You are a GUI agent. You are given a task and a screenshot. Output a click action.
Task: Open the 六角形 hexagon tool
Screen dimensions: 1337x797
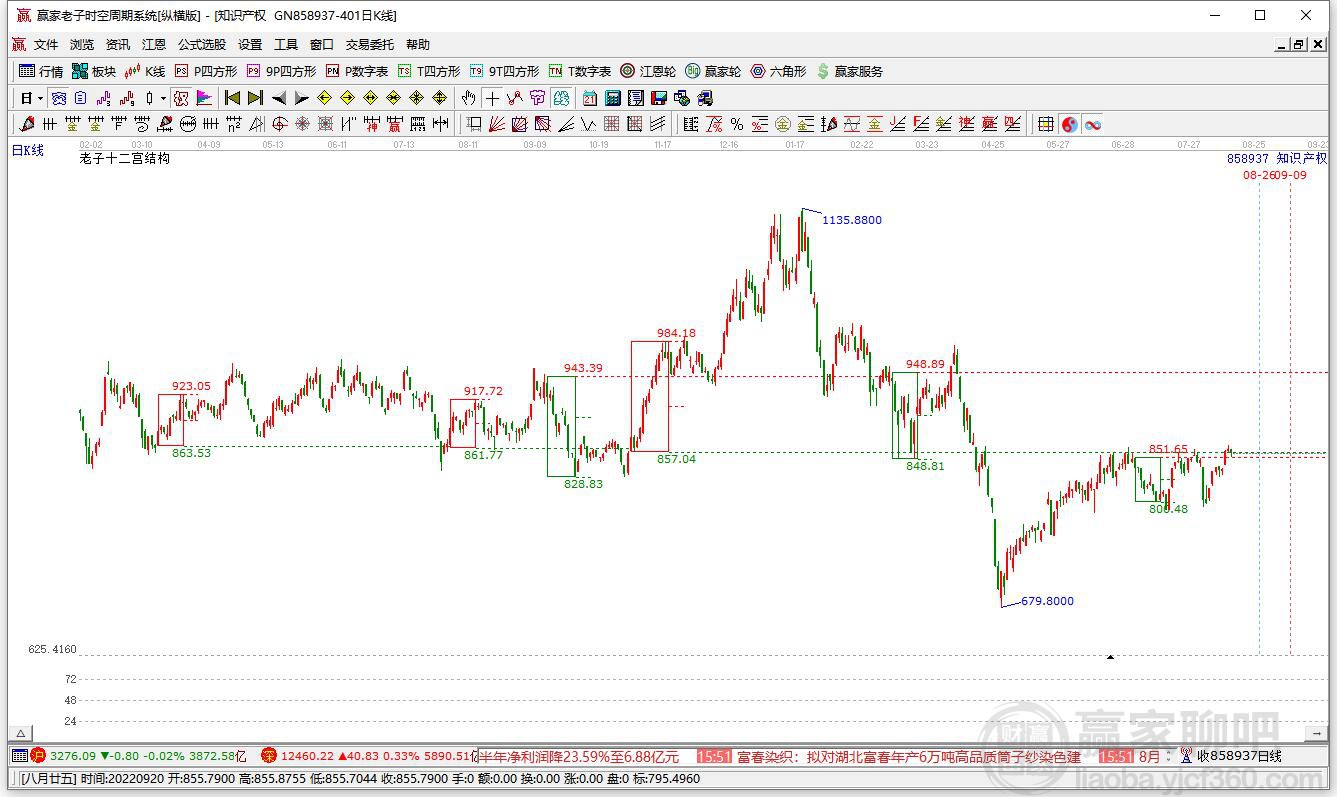778,71
